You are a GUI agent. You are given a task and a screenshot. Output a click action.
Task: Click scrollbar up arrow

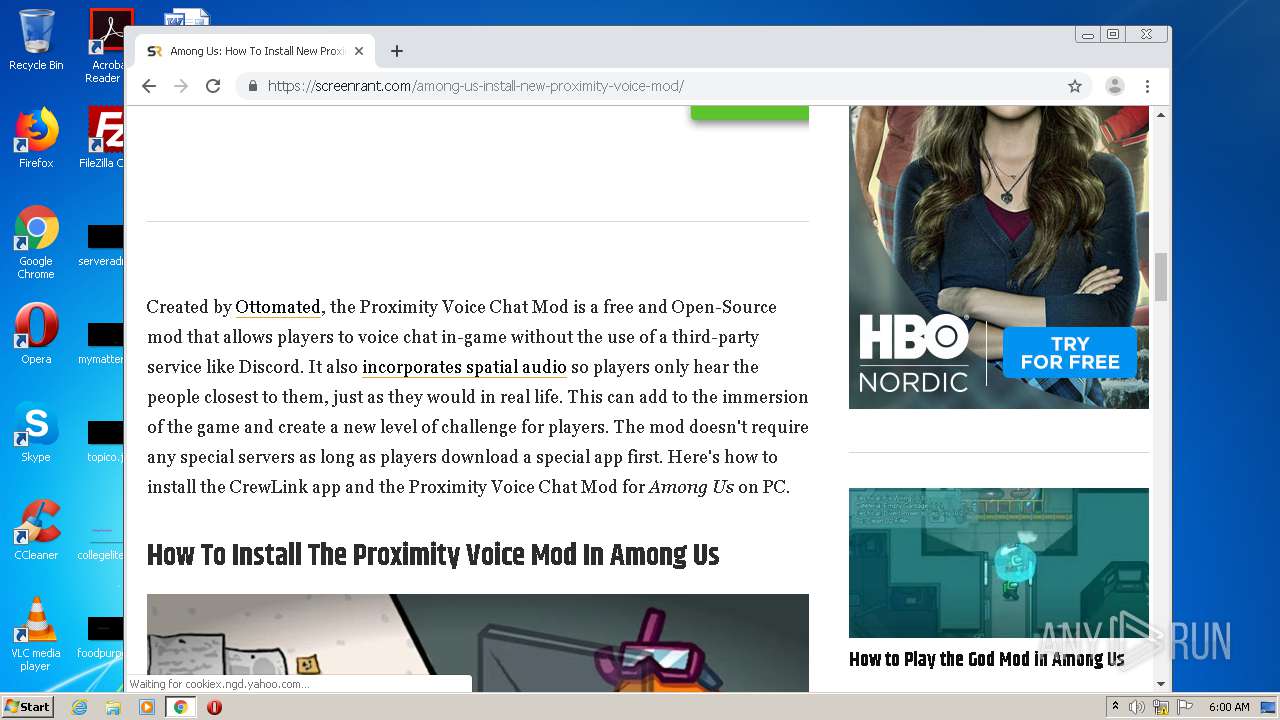click(x=1161, y=115)
